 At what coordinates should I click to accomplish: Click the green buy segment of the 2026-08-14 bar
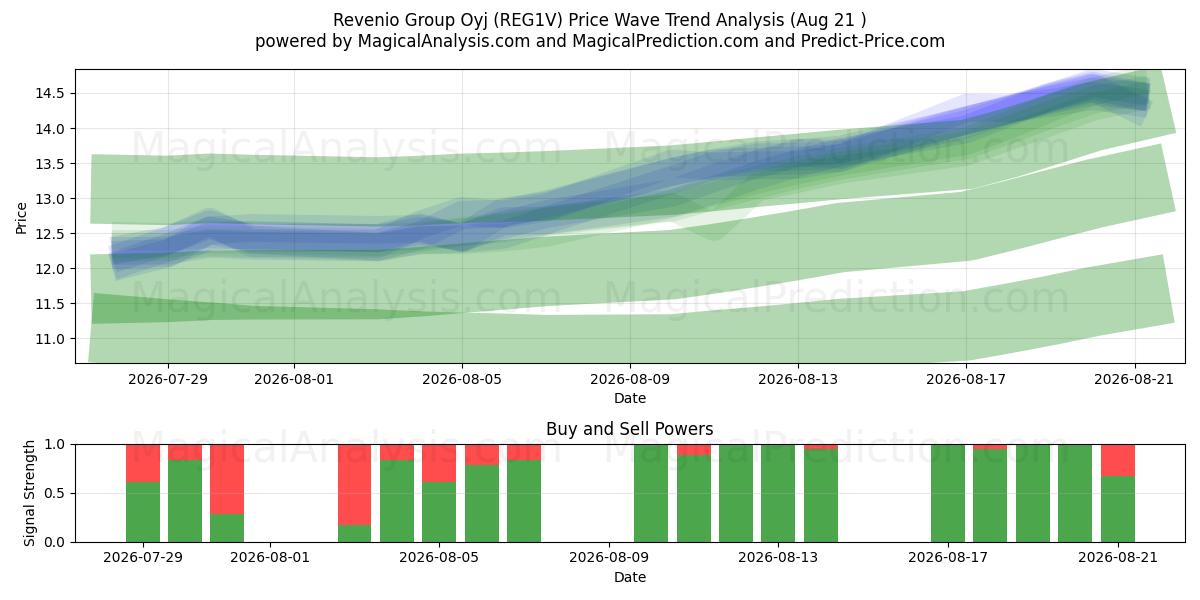coord(821,496)
